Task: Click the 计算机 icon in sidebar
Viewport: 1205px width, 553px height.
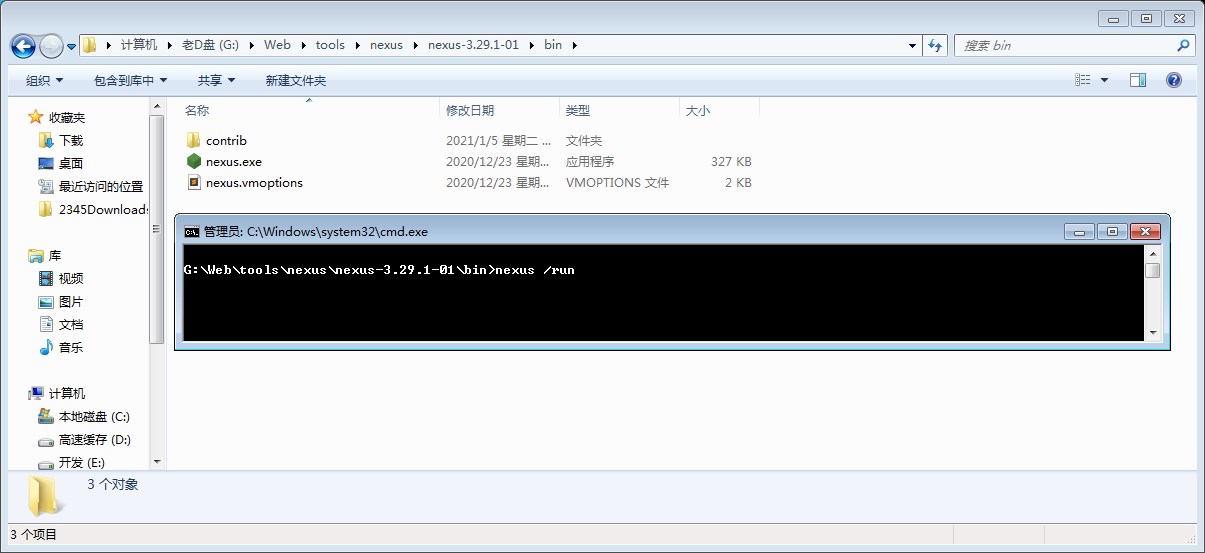Action: [36, 394]
